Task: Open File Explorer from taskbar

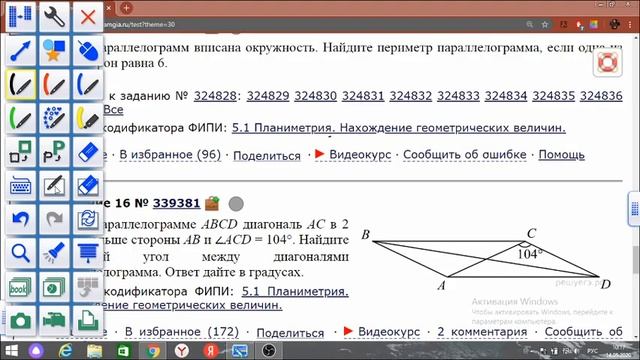Action: (94, 351)
